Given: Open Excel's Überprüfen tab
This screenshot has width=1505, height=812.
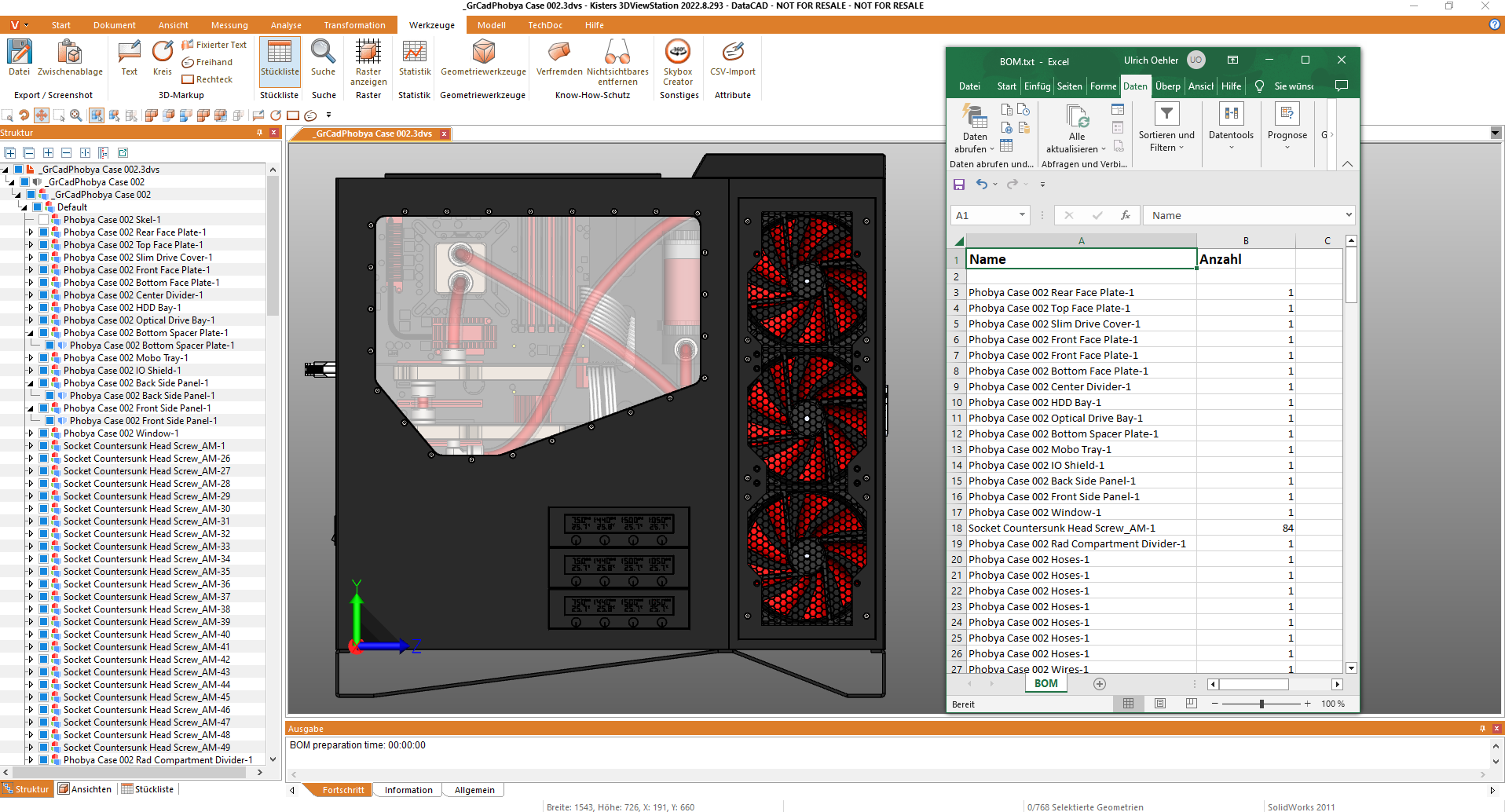Looking at the screenshot, I should pos(1168,86).
